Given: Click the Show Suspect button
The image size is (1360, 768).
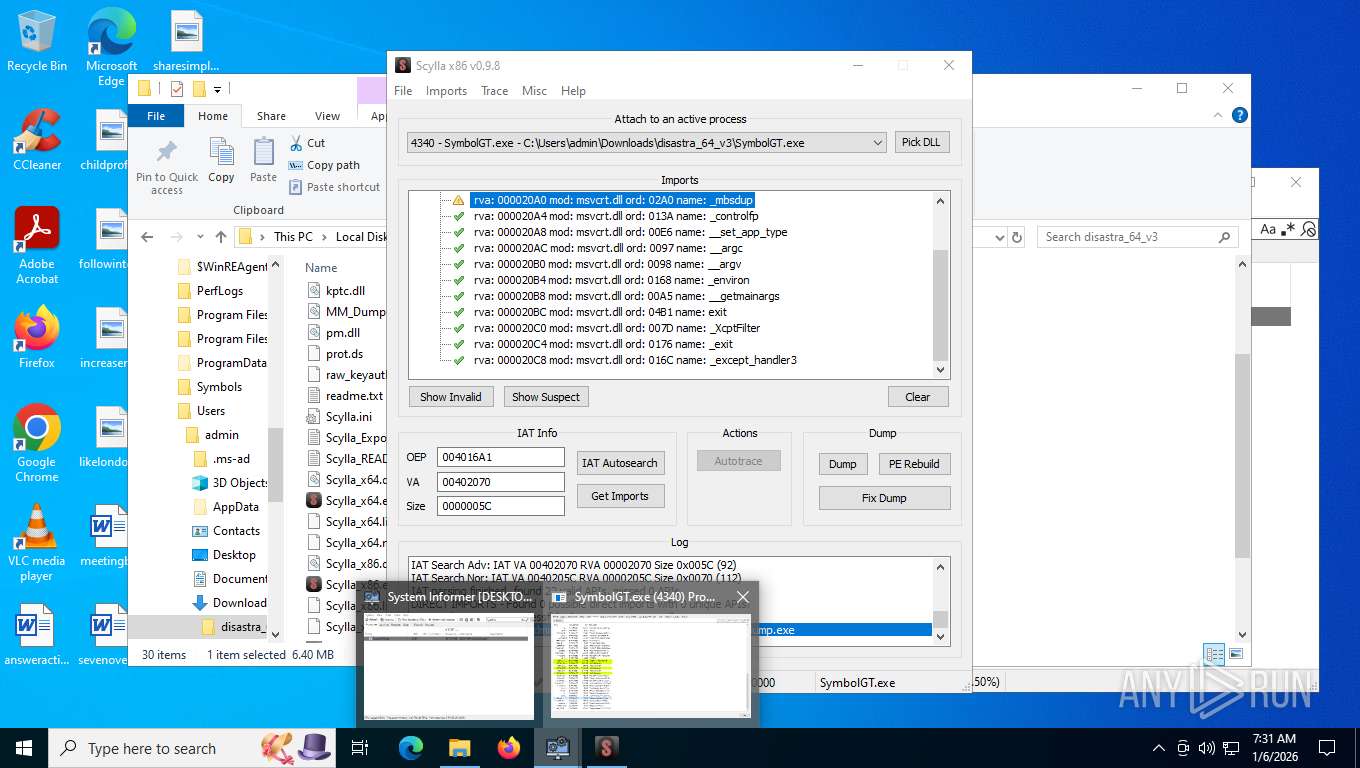Looking at the screenshot, I should click(546, 397).
